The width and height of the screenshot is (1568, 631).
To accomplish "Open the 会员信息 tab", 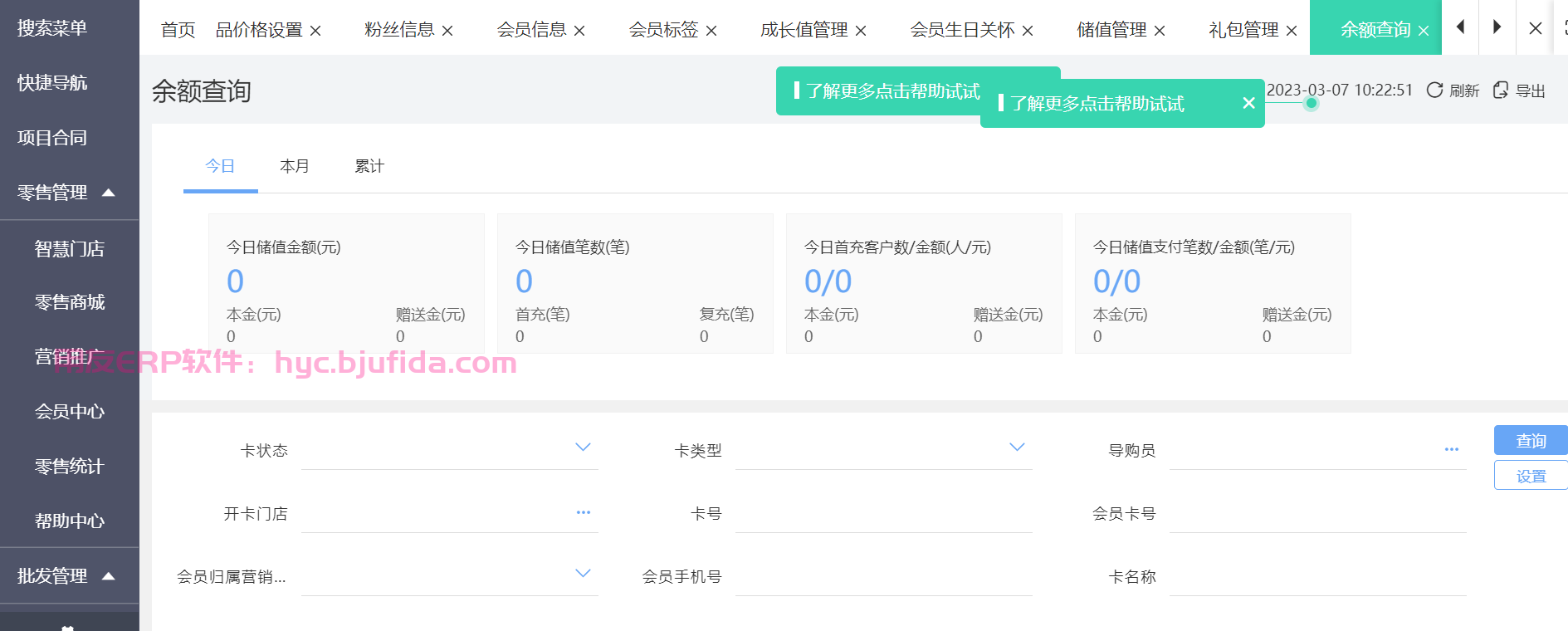I will pyautogui.click(x=531, y=30).
